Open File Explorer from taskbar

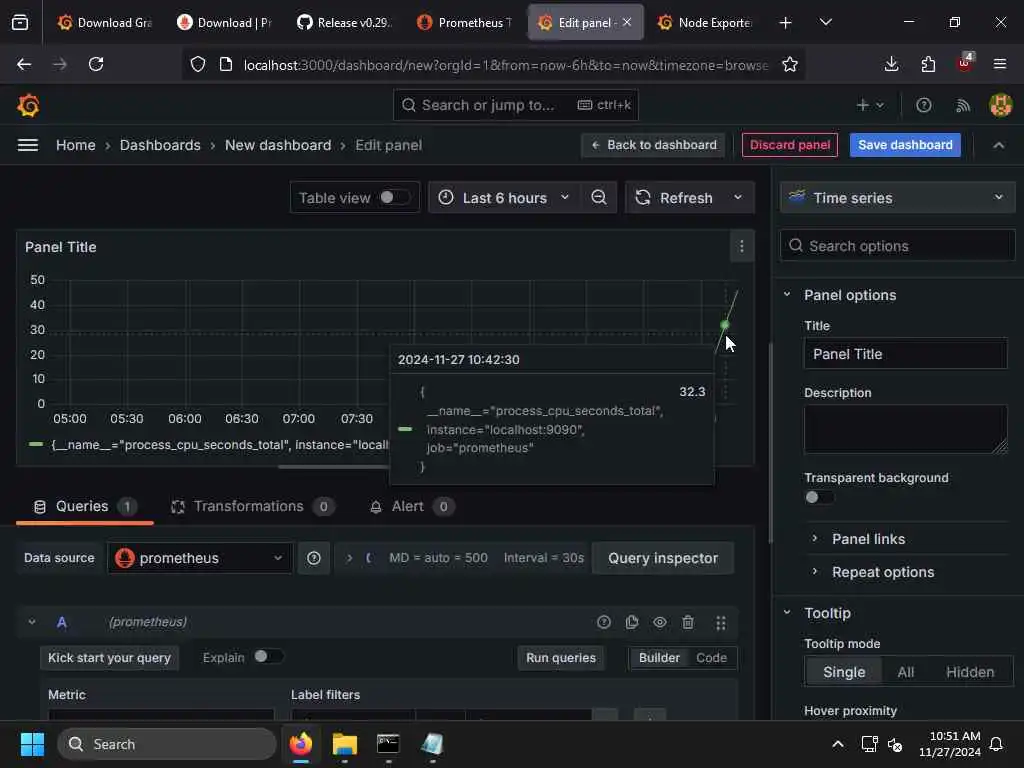tap(344, 744)
